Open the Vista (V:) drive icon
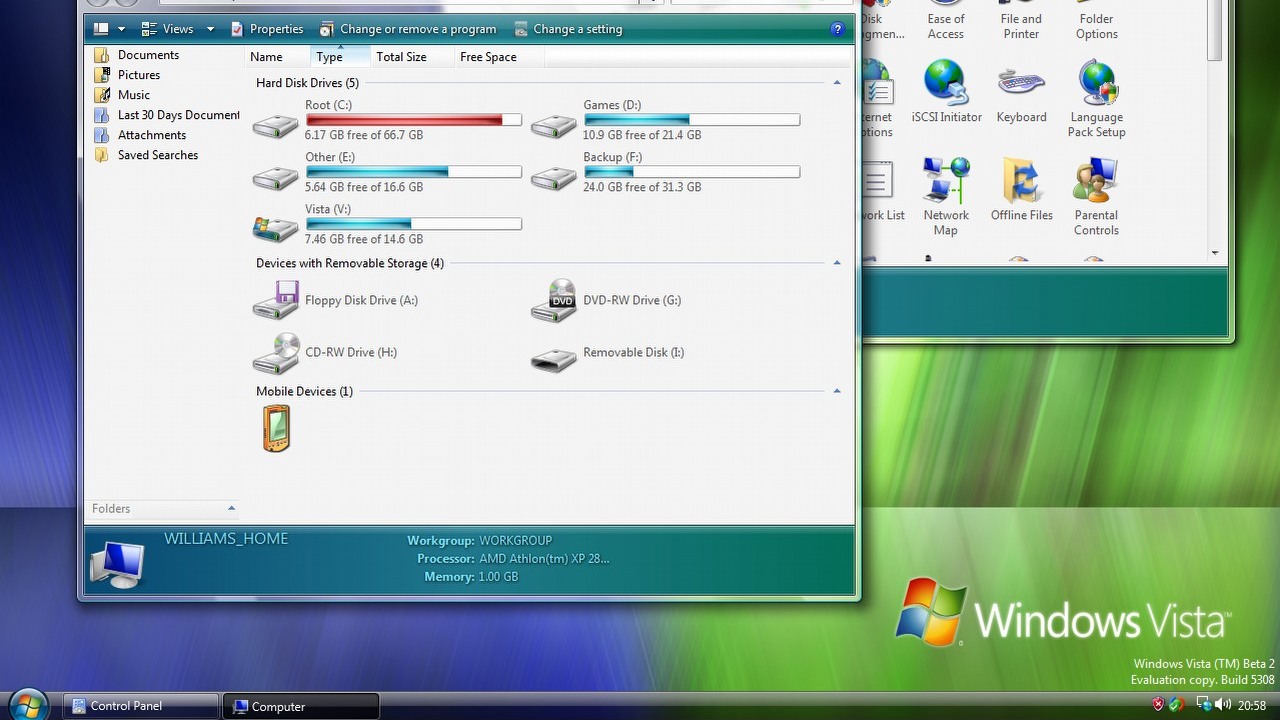The width and height of the screenshot is (1280, 720). click(275, 229)
